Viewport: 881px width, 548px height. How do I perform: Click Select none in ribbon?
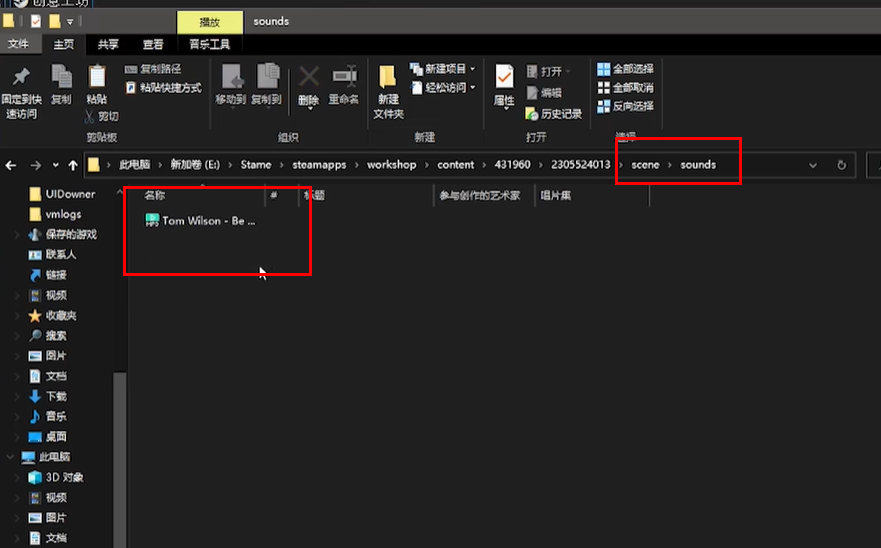click(x=625, y=88)
